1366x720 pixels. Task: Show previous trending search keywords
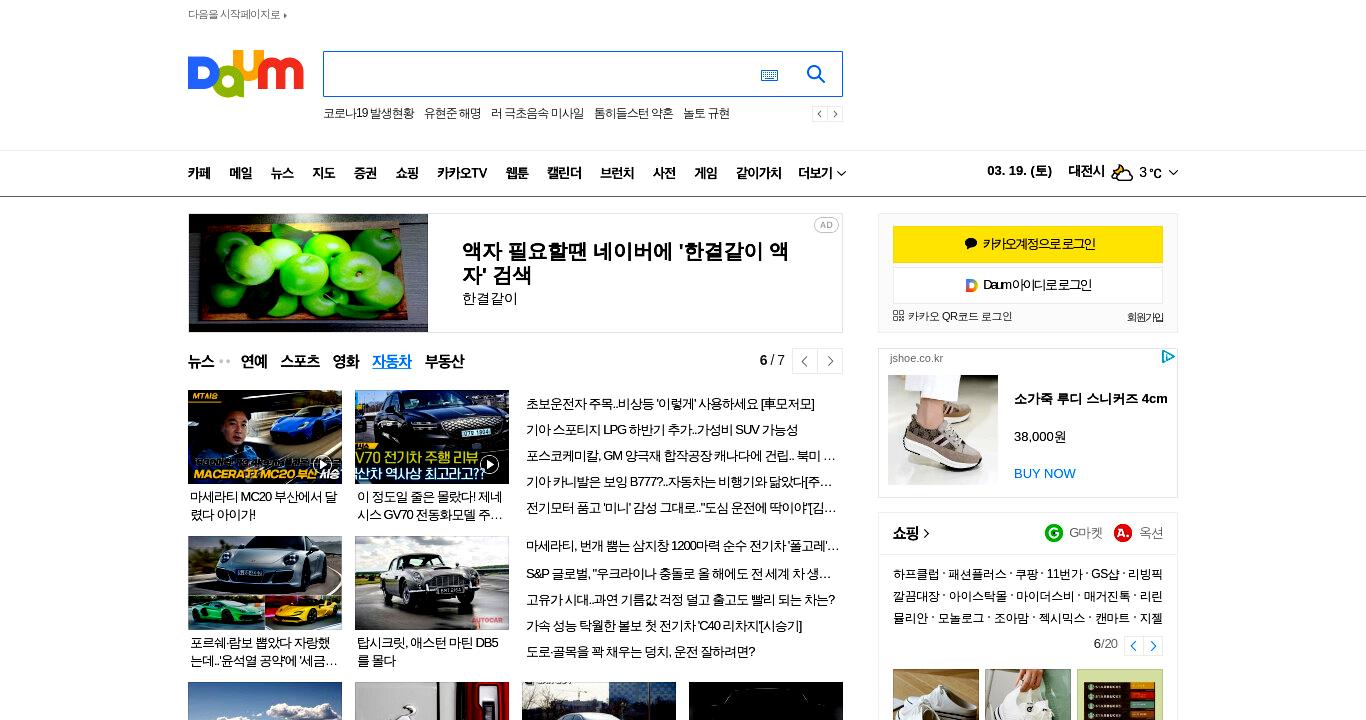[819, 114]
